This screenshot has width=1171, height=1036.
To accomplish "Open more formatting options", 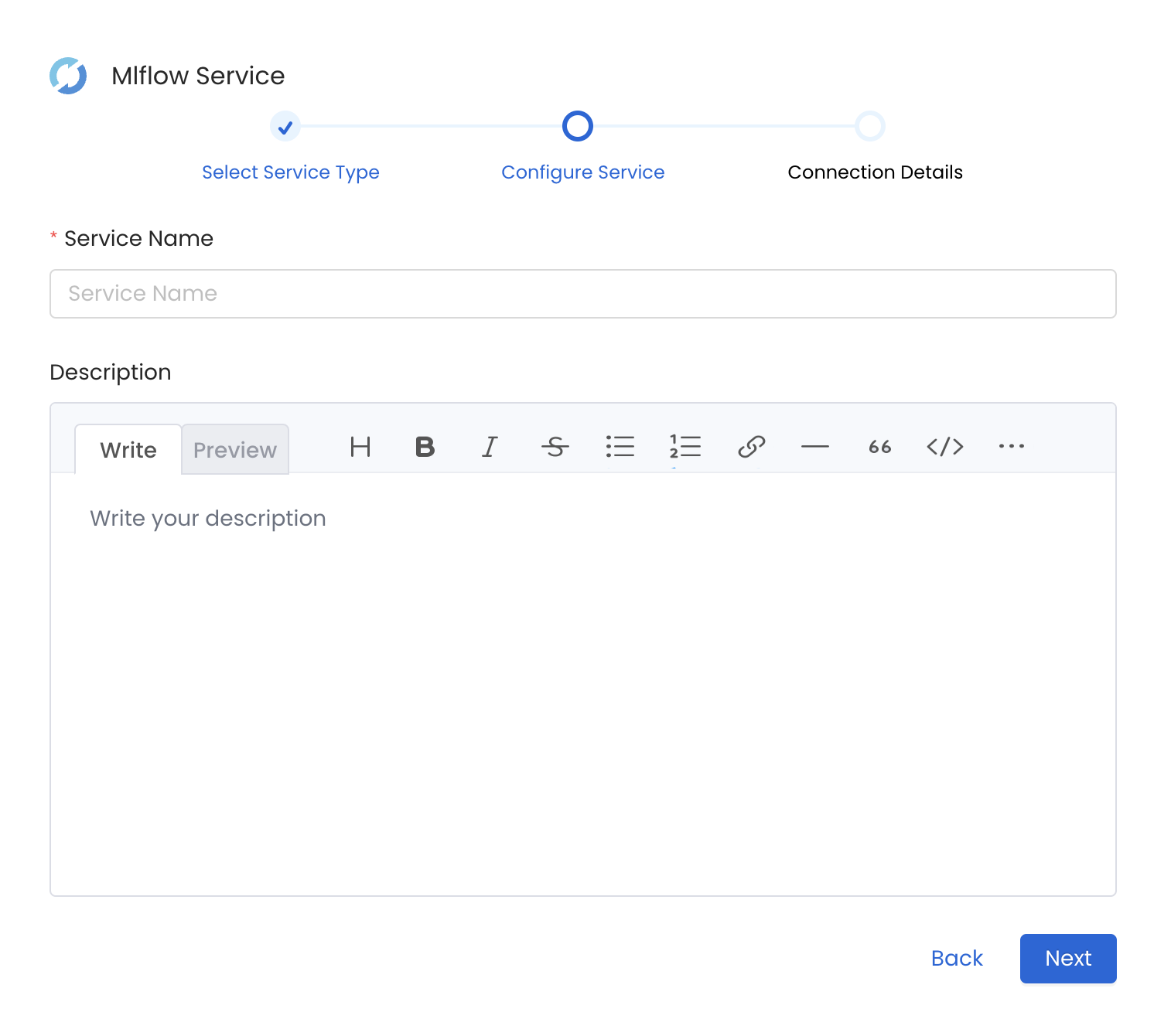I will point(1011,447).
